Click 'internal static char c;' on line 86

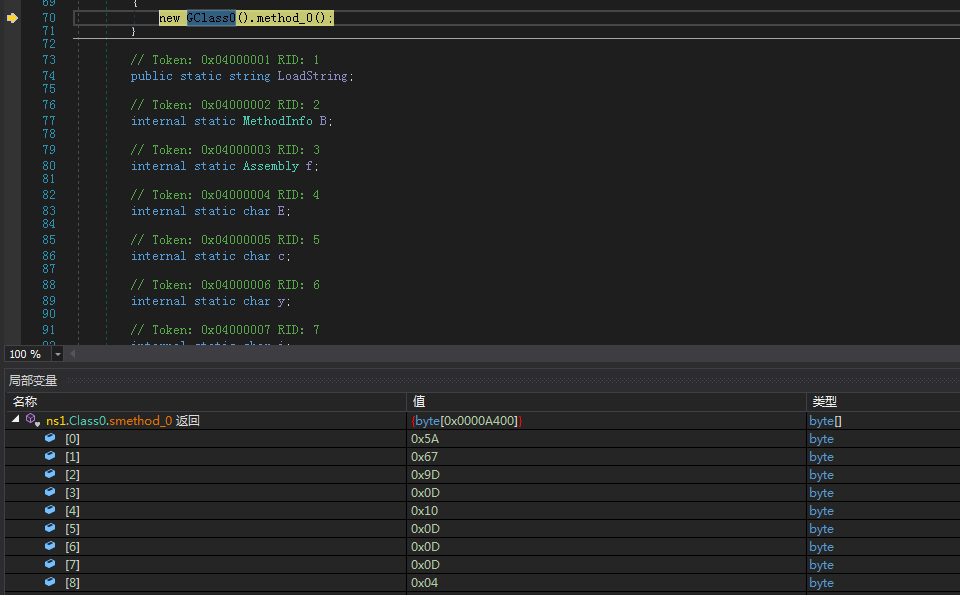pos(211,256)
